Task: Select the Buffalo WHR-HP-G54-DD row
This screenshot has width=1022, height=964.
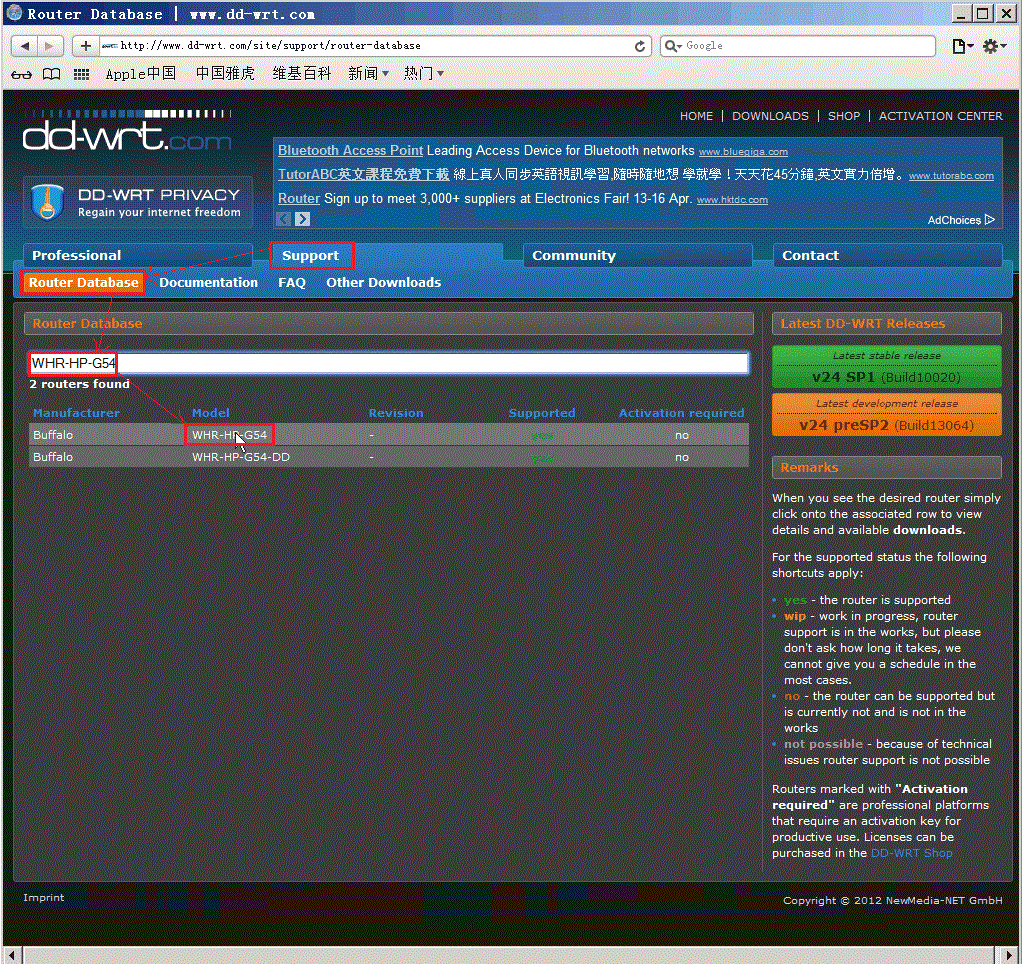Action: (x=389, y=457)
